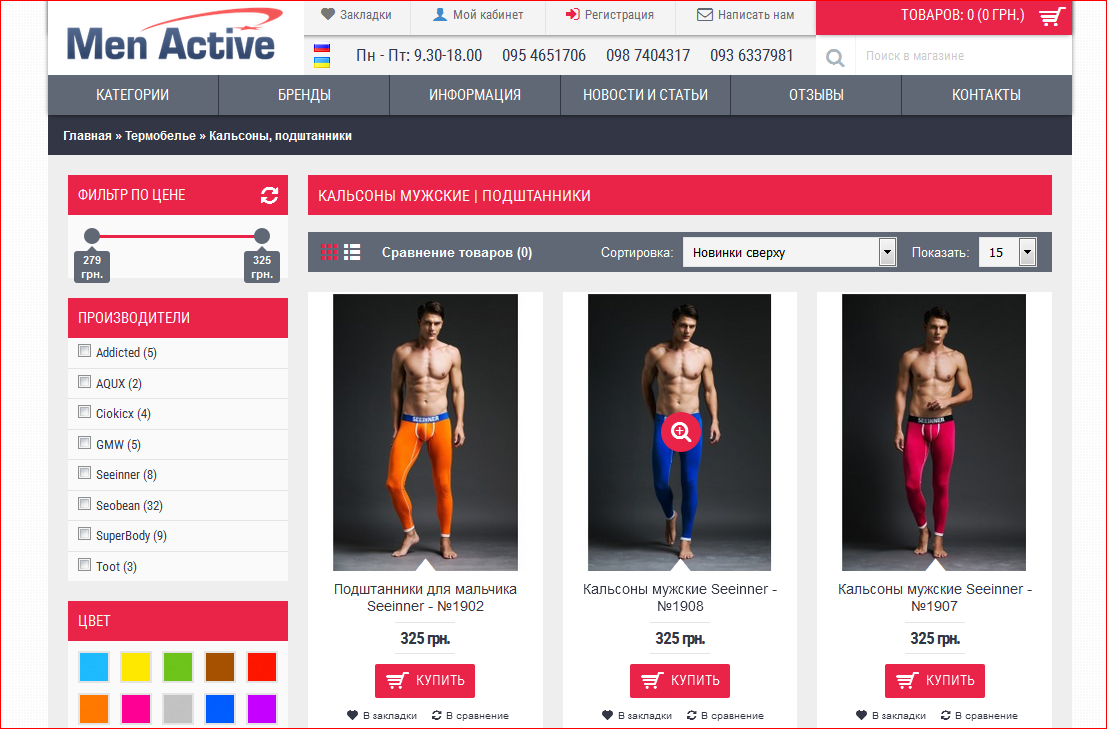
Task: Open the ИНФОРМАЦИЯ menu
Action: [475, 95]
